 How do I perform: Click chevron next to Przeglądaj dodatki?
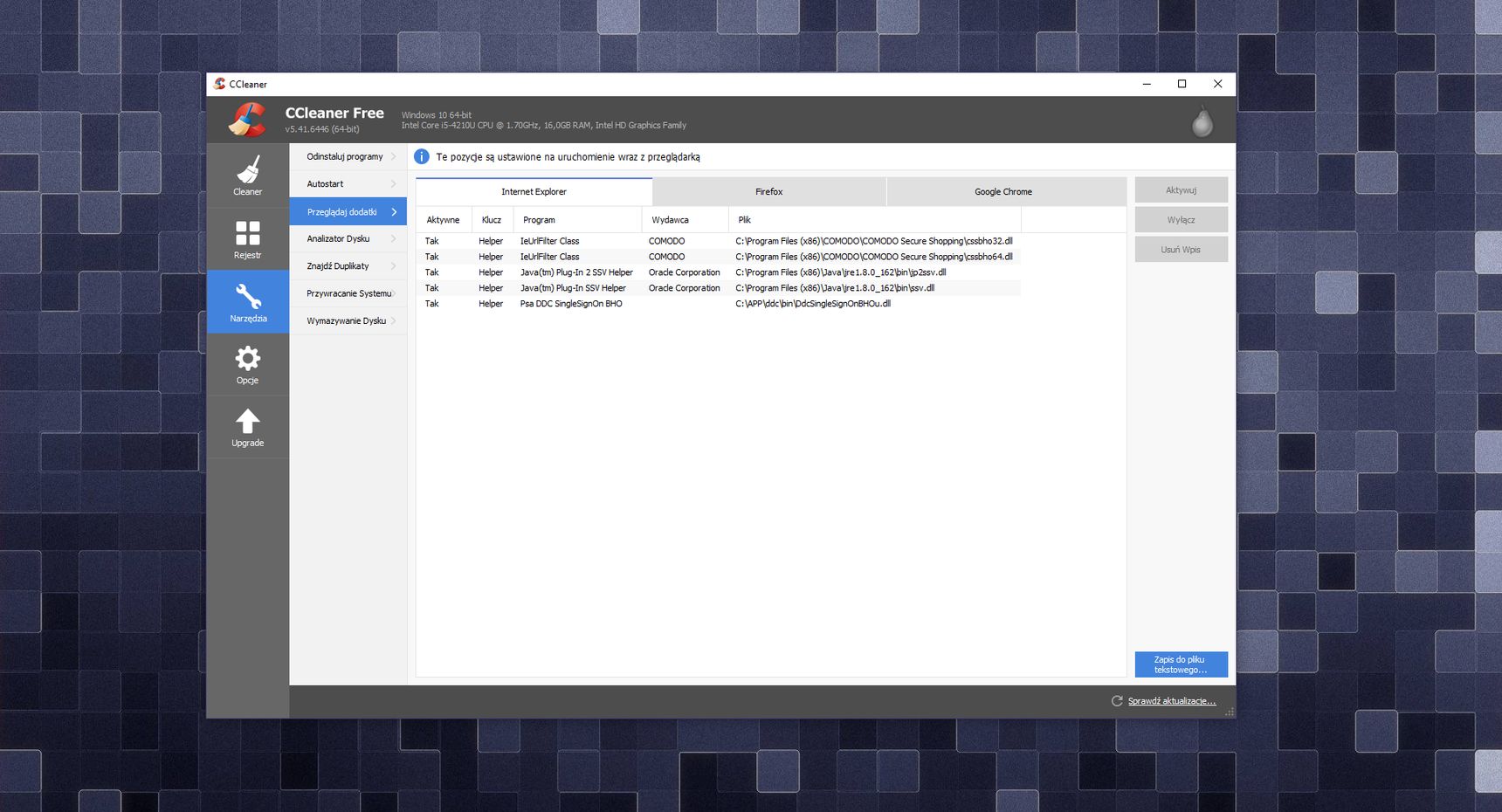coord(394,211)
